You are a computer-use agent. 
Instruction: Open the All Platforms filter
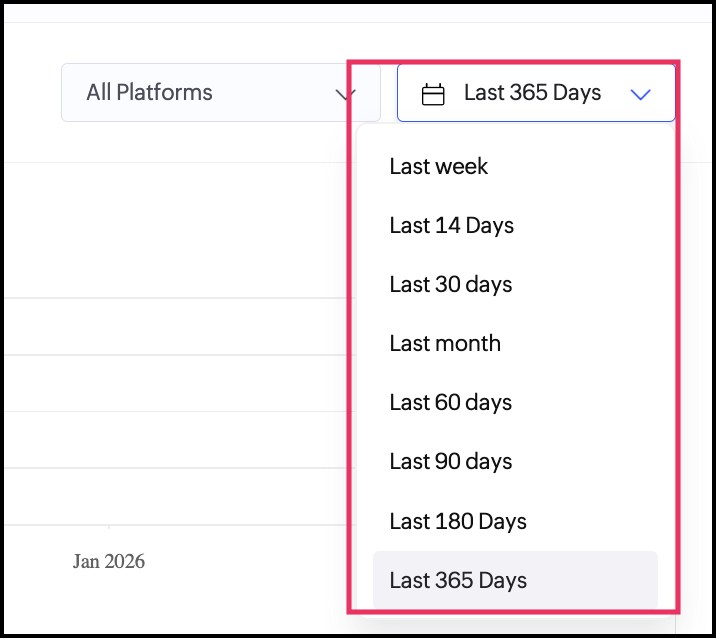(220, 93)
